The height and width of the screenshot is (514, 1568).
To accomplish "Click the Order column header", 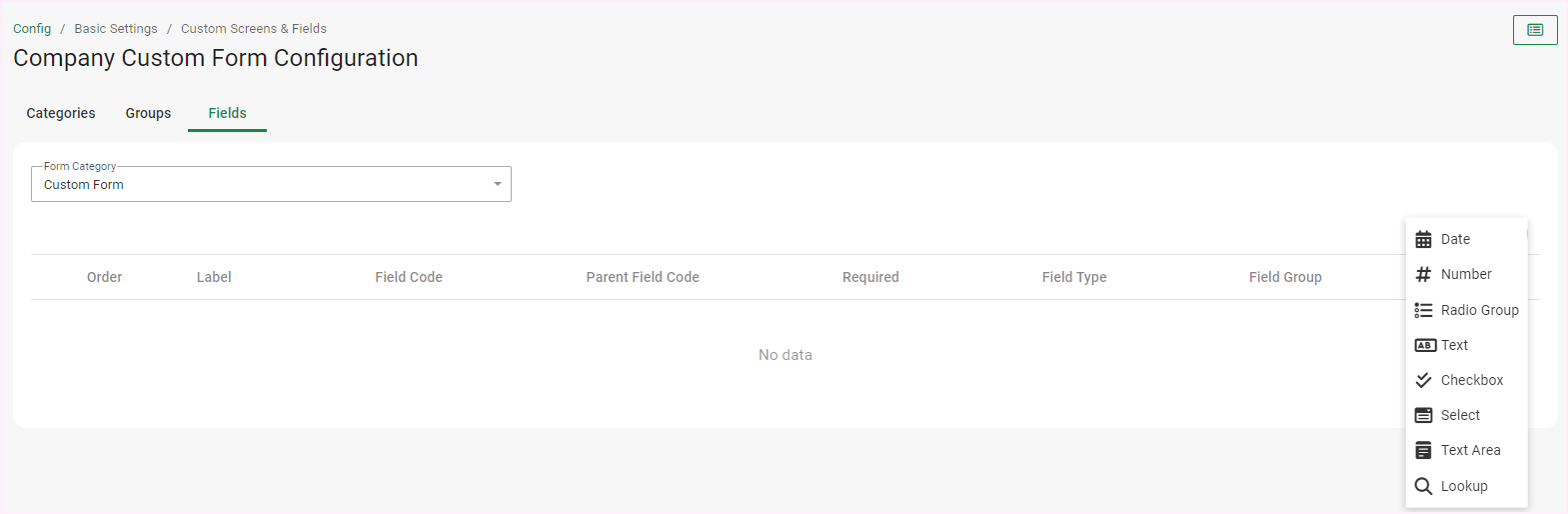I will (104, 277).
